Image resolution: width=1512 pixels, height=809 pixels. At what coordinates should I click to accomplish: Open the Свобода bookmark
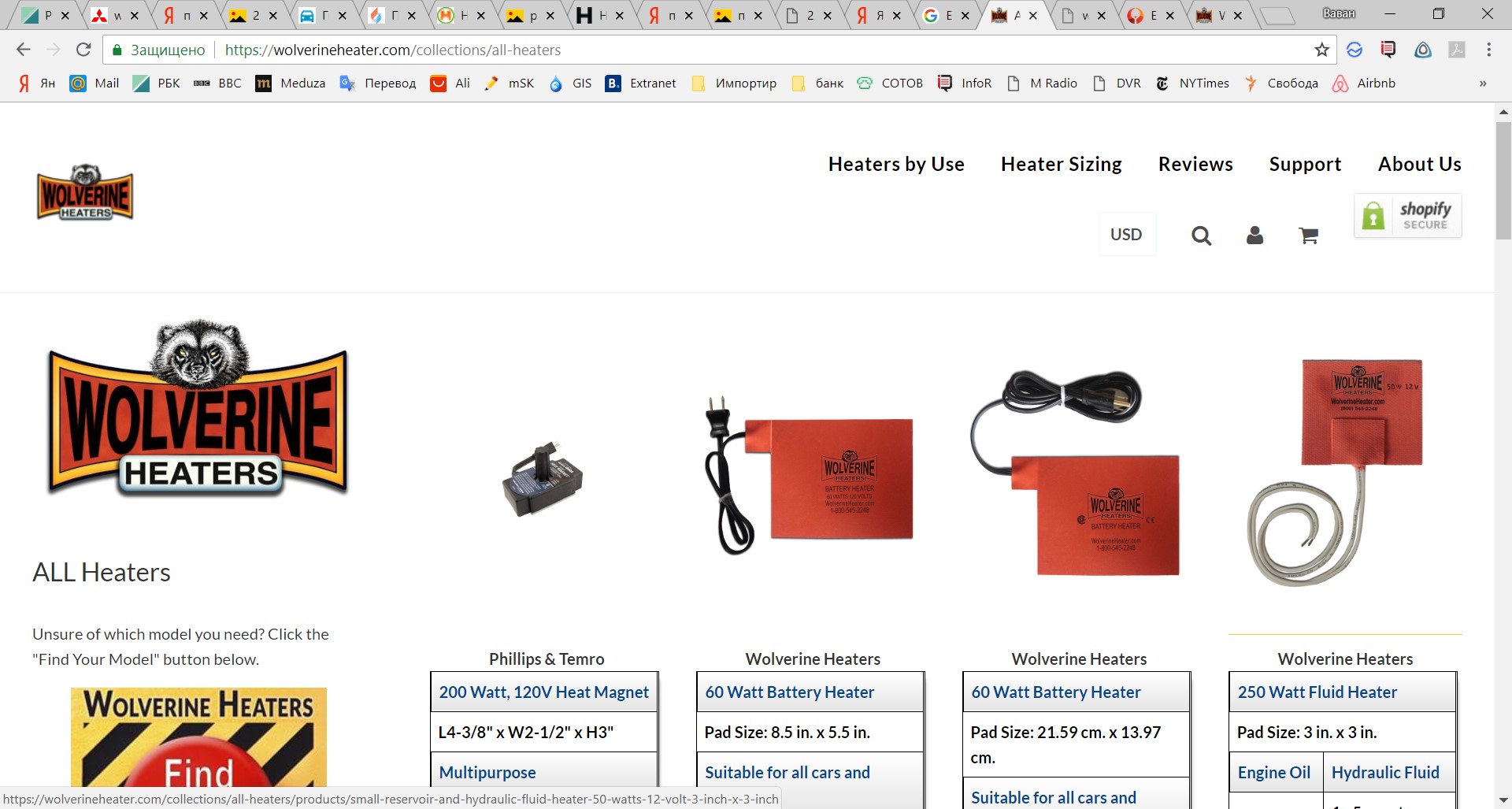1280,83
